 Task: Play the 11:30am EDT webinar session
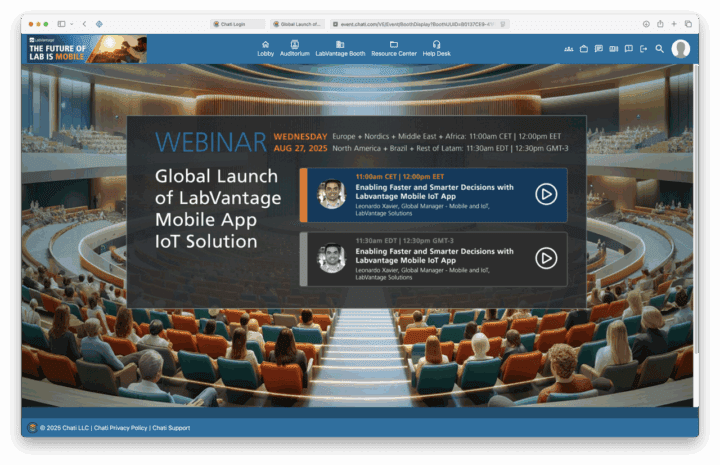545,258
